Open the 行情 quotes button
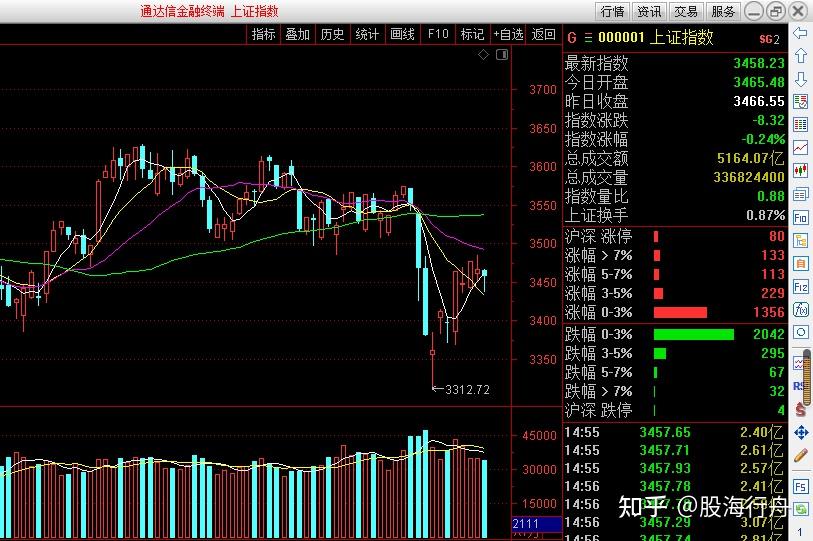The height and width of the screenshot is (541, 813). tap(612, 11)
